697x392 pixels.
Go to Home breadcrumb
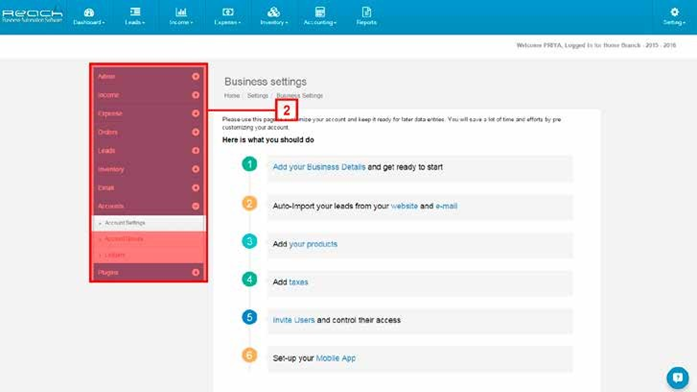[x=232, y=96]
